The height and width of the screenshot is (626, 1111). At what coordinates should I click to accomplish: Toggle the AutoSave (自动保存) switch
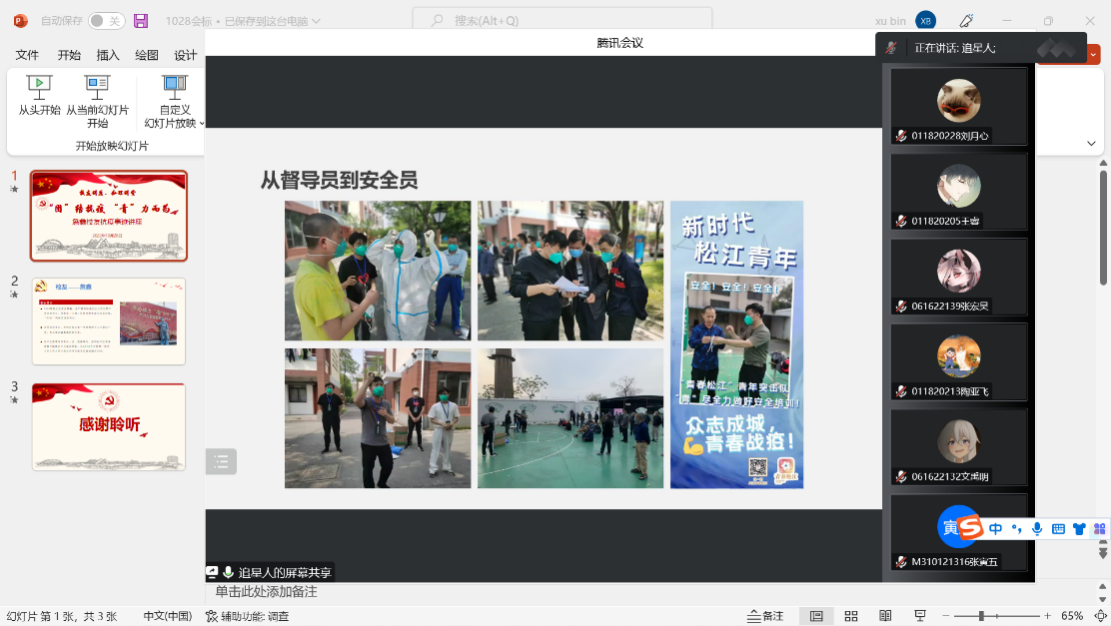(106, 21)
